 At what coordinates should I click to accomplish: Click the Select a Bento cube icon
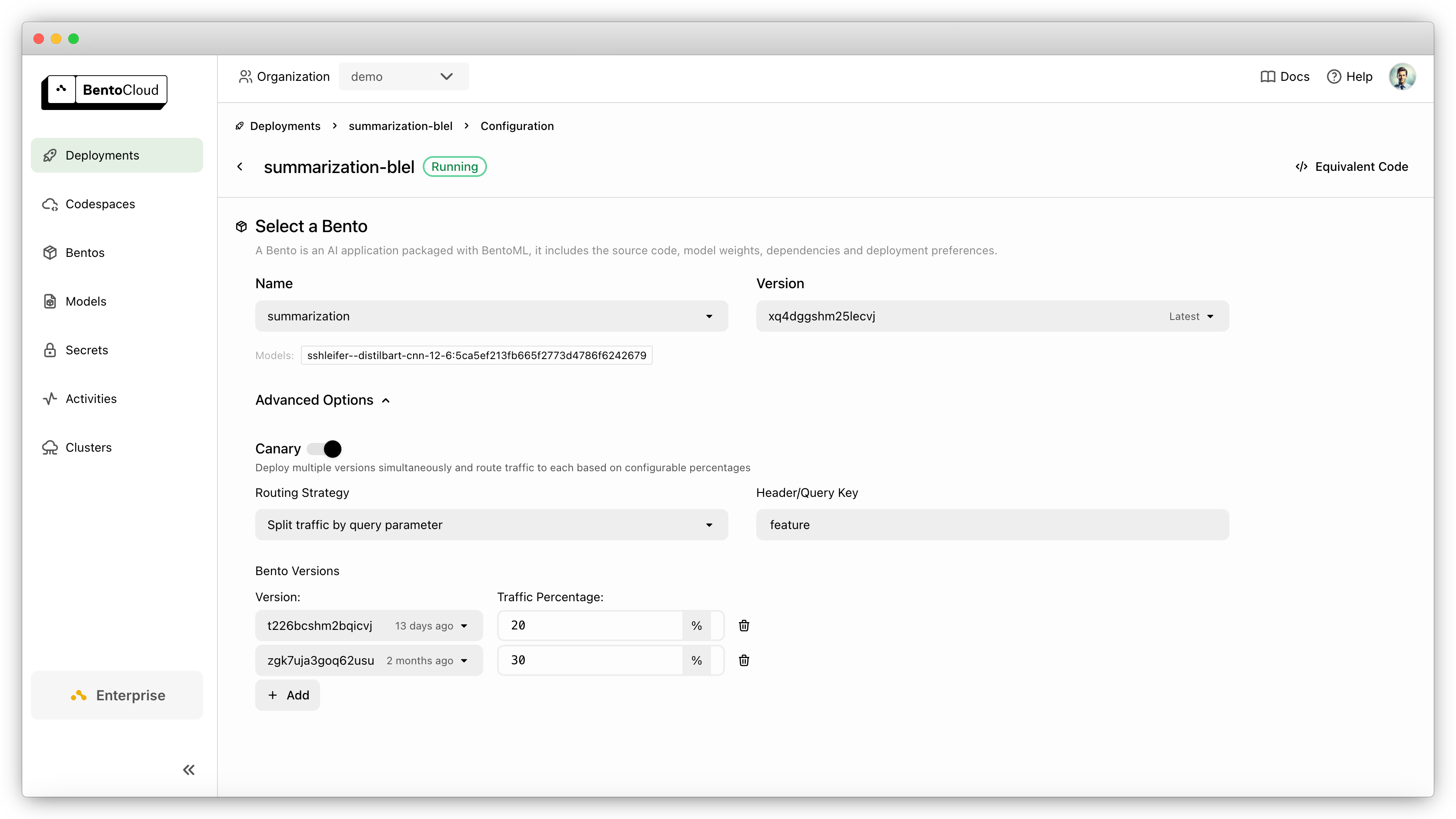241,226
